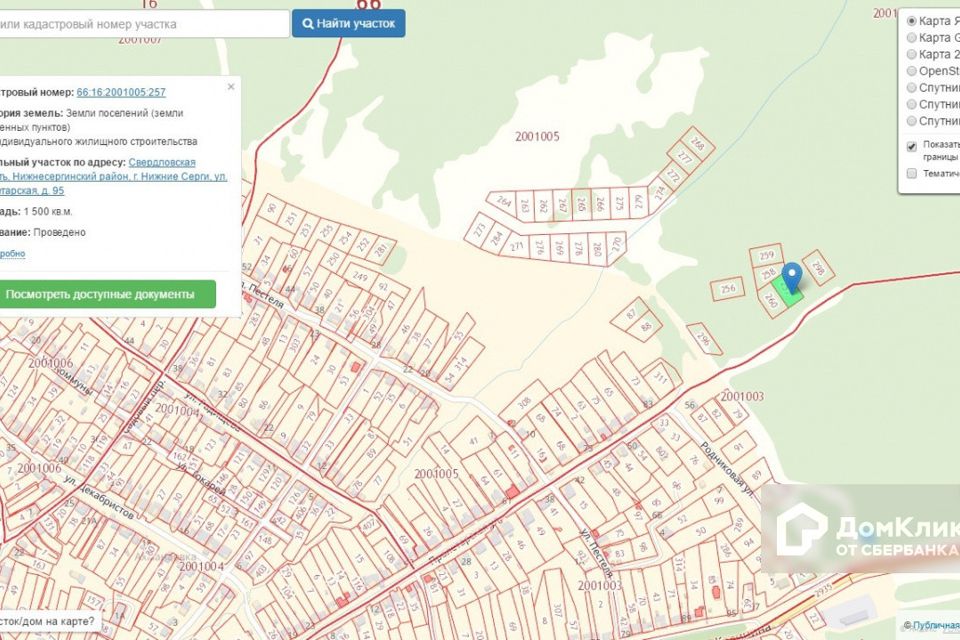960x640 pixels.
Task: Select parcel 298 on the map
Action: tap(817, 267)
